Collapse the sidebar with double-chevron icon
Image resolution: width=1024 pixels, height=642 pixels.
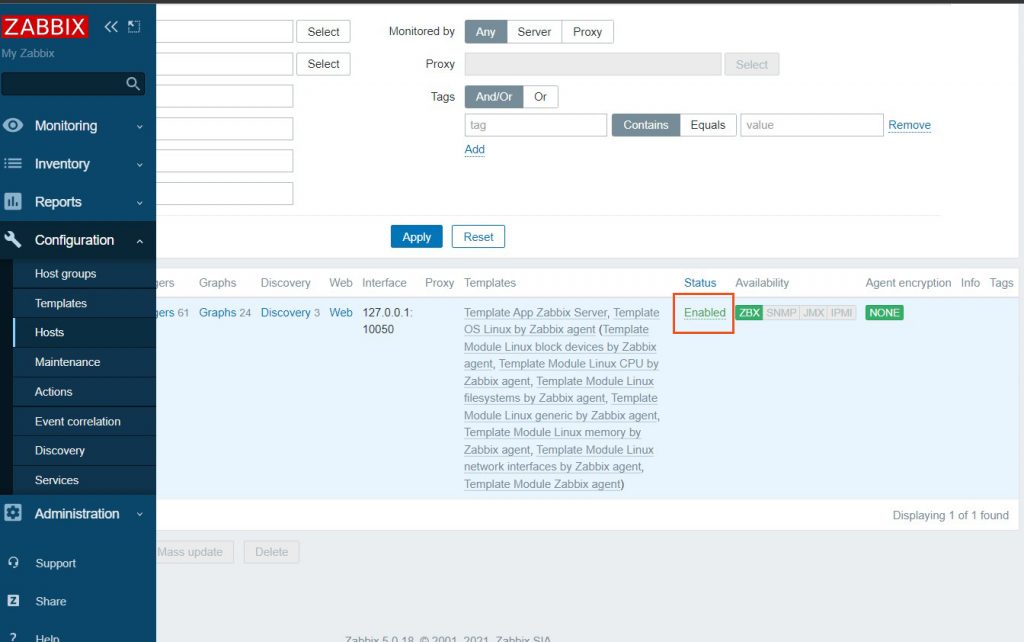click(111, 27)
